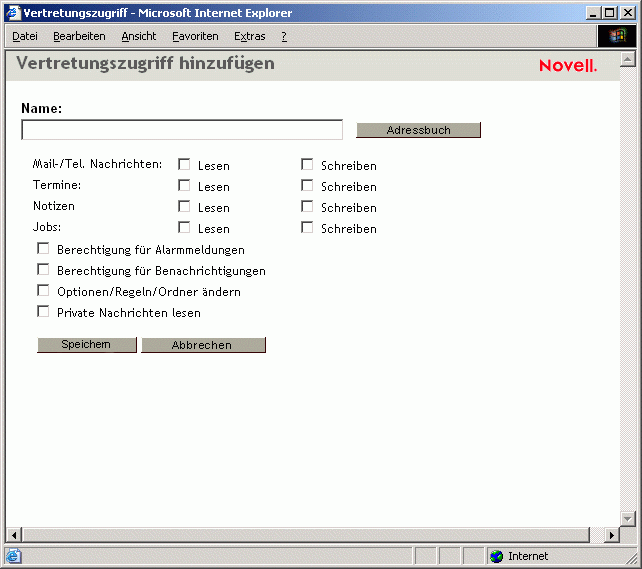
Task: Click the 'Jobs:' label
Action: pyautogui.click(x=47, y=227)
